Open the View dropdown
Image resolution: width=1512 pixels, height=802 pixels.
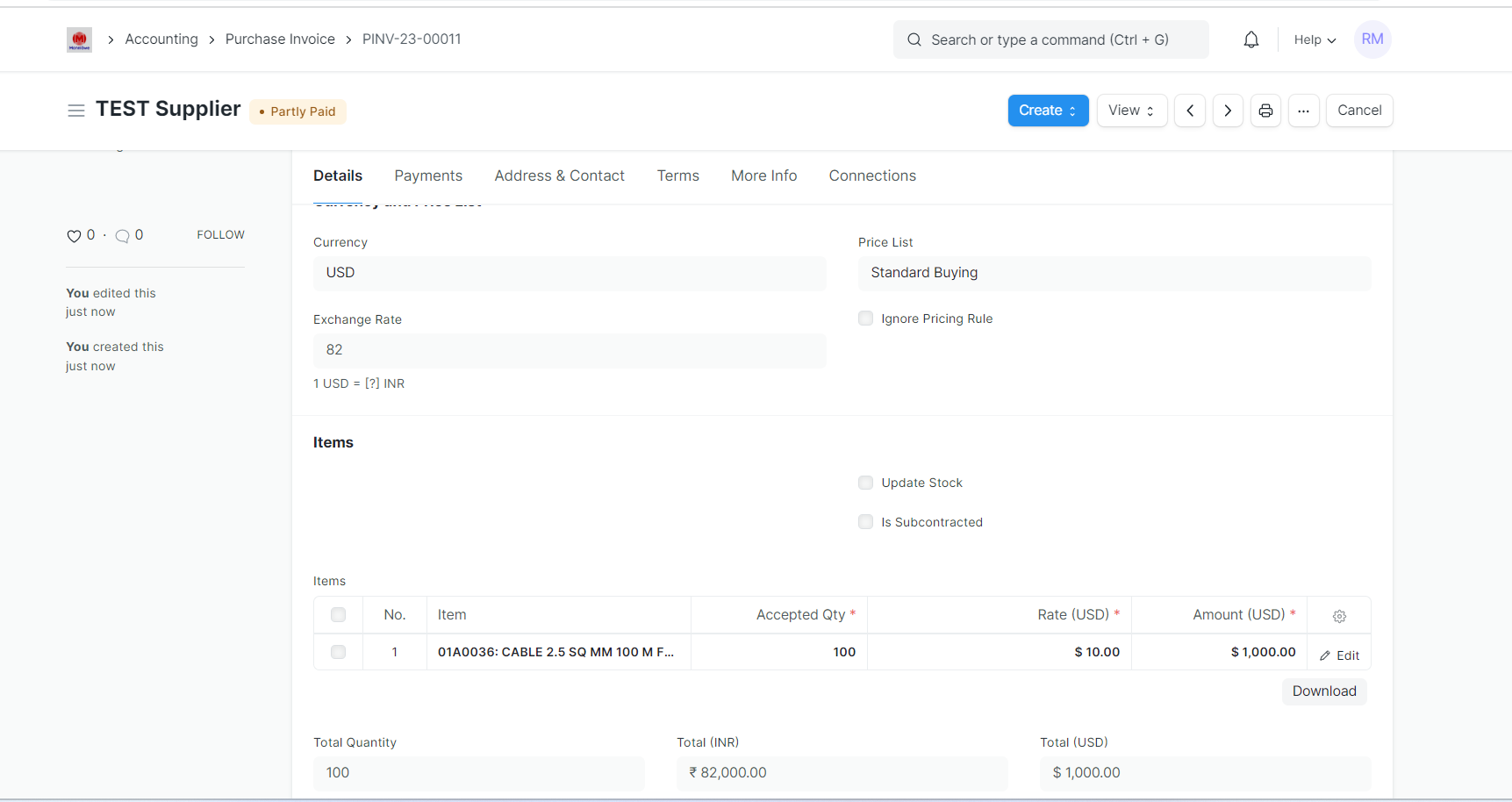1131,111
